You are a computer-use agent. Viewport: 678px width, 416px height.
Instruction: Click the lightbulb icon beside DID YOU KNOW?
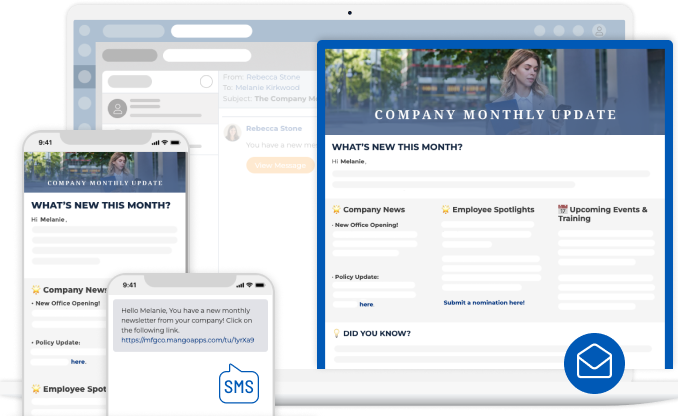click(x=336, y=333)
